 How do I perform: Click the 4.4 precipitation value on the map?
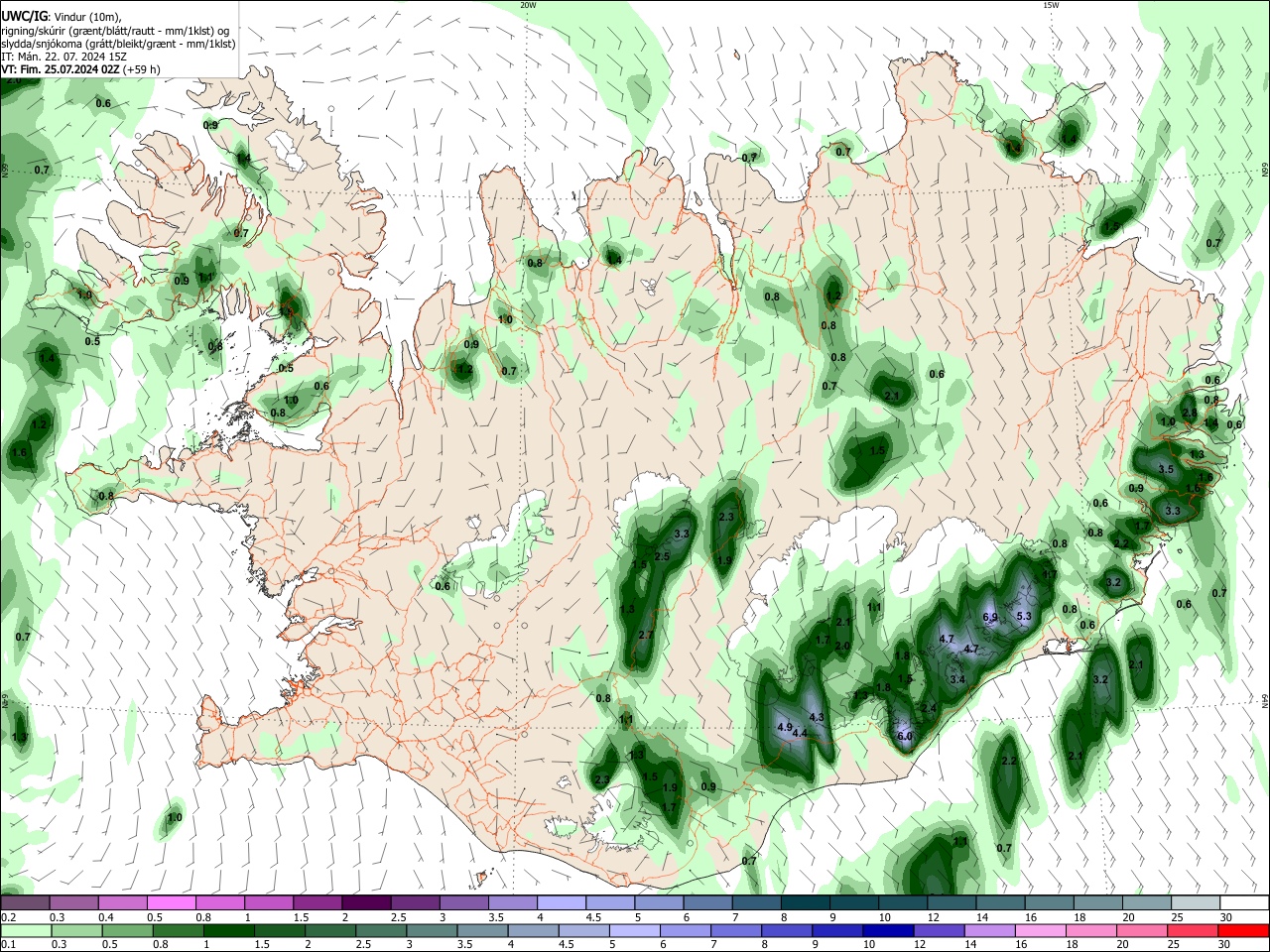[800, 733]
